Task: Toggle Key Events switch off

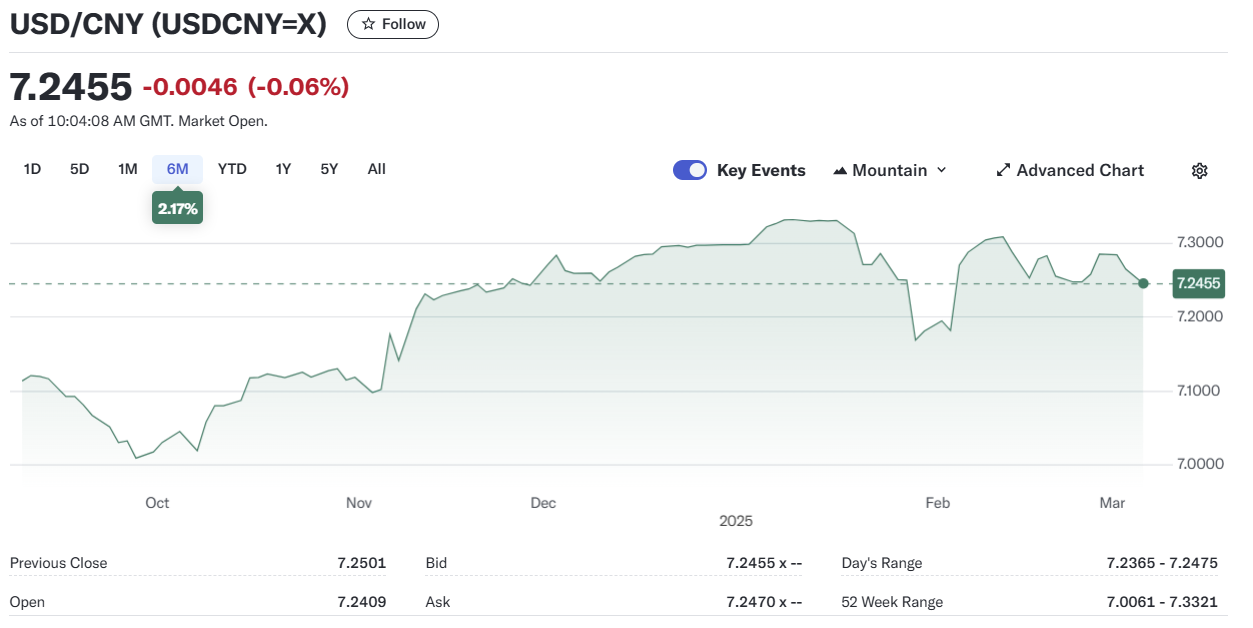Action: pyautogui.click(x=690, y=170)
